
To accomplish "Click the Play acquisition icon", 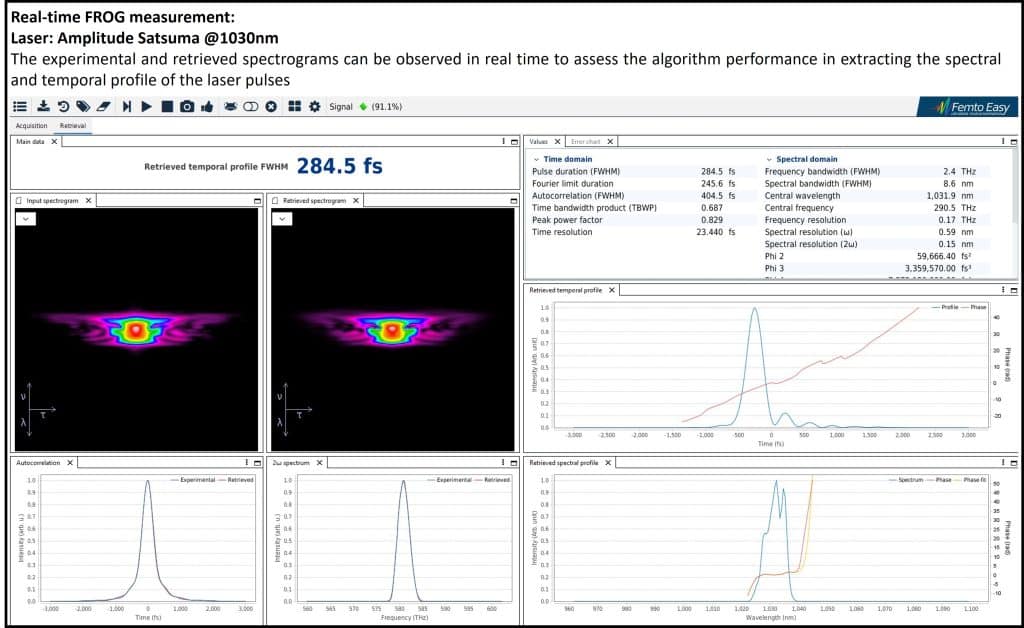I will 147,106.
